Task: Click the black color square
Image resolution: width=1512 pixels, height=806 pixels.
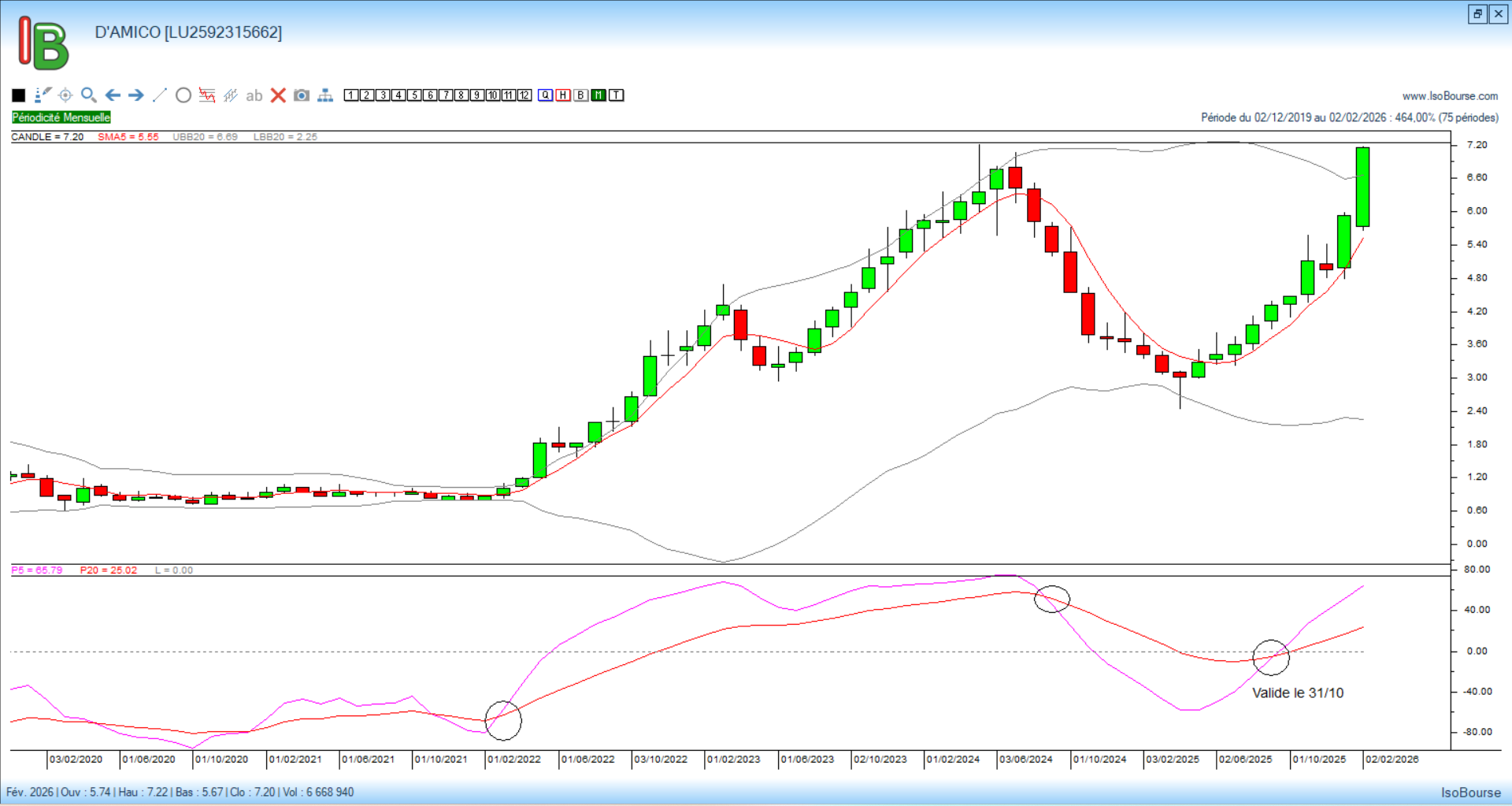Action: (19, 95)
